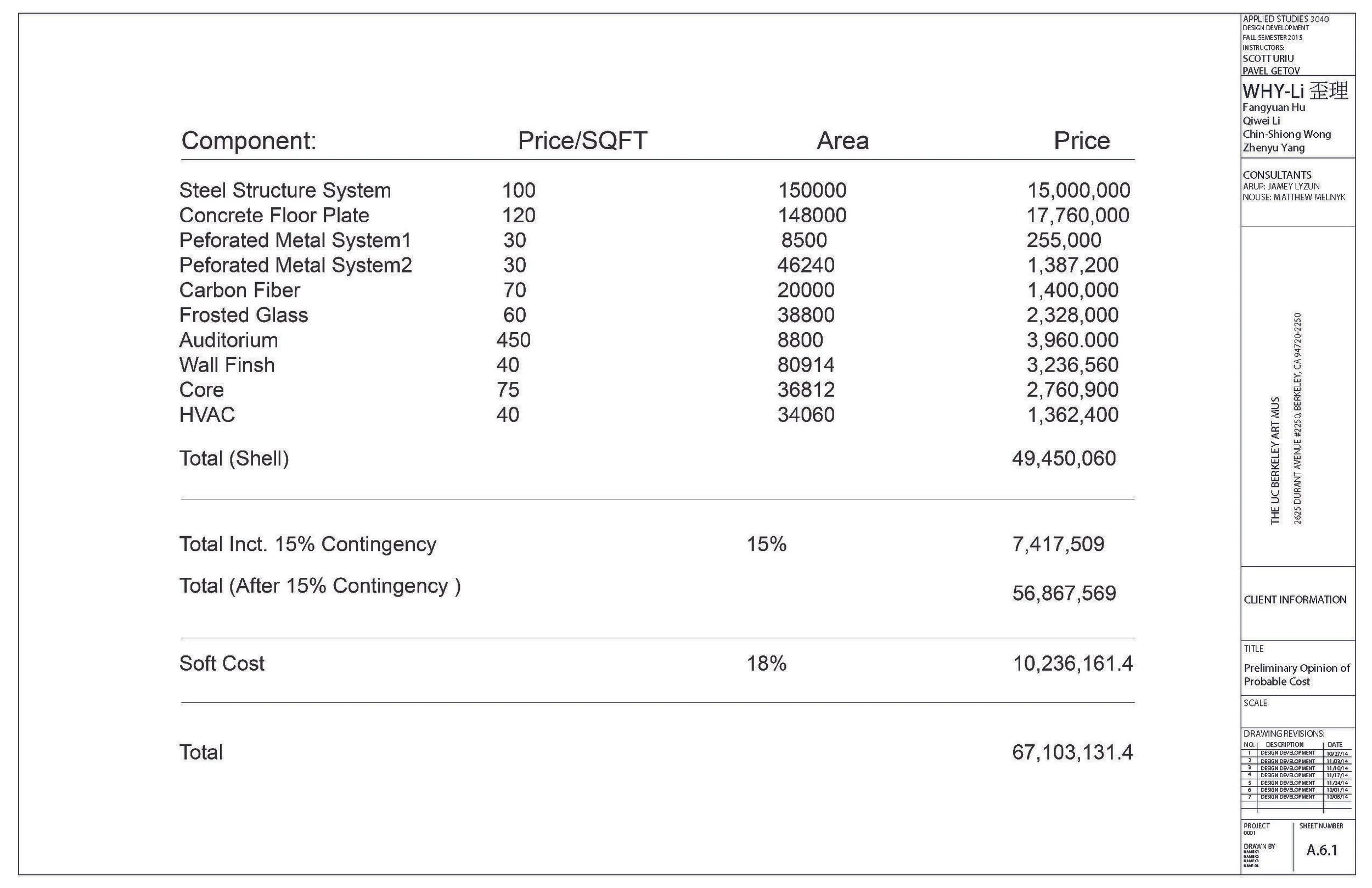Select the WHY-Li team title
This screenshot has width=1372, height=888.
pyautogui.click(x=1295, y=91)
